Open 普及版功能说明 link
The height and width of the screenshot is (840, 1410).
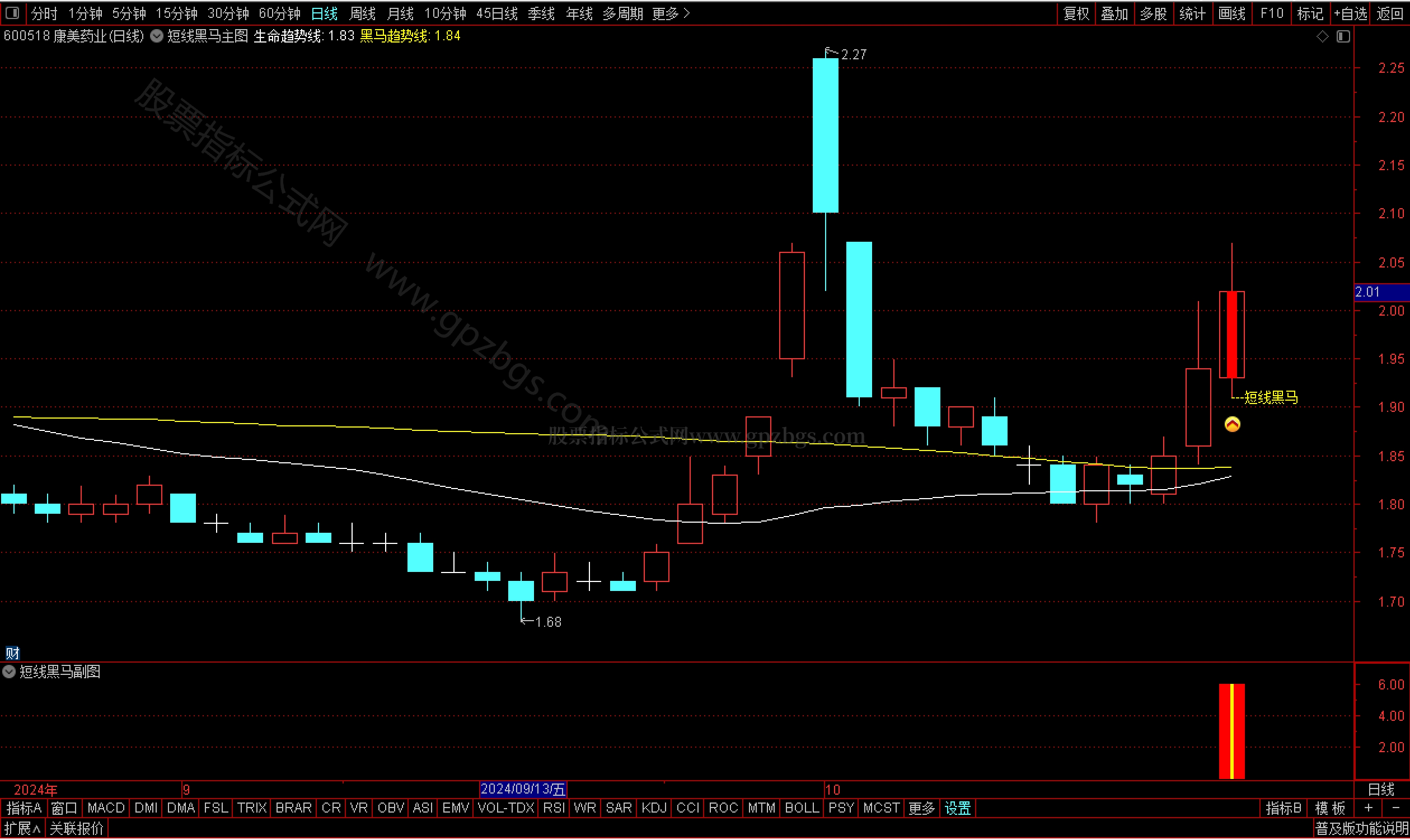[x=1361, y=829]
